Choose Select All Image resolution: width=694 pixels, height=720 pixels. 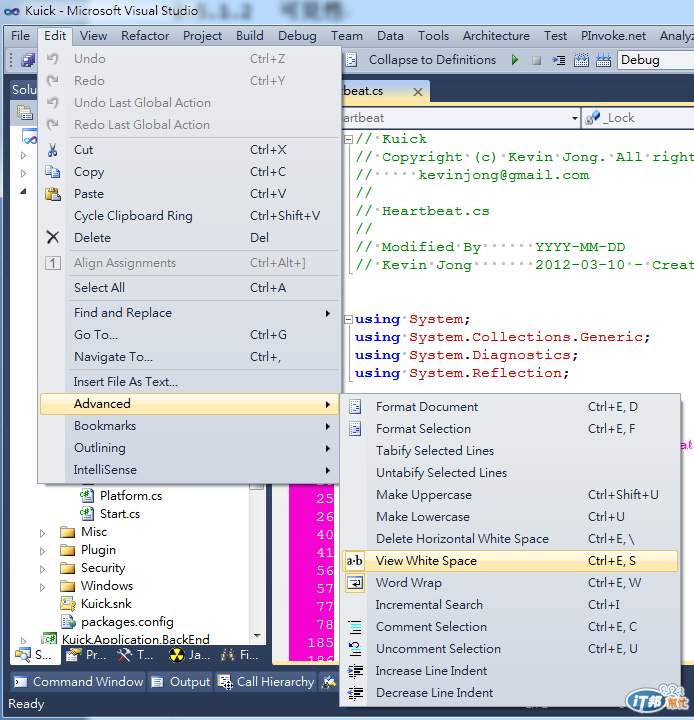click(x=189, y=287)
